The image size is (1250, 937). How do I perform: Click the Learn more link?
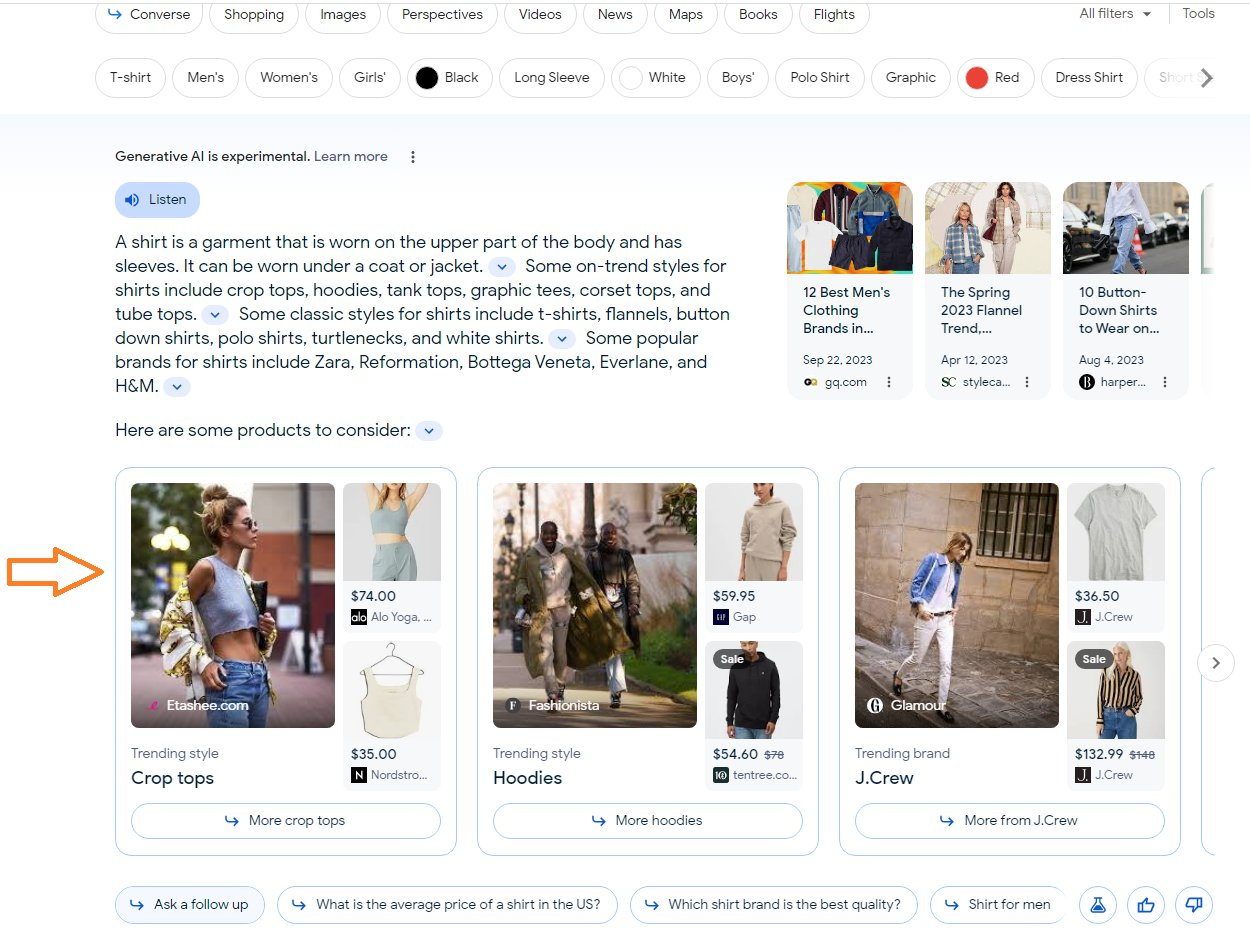(x=351, y=157)
